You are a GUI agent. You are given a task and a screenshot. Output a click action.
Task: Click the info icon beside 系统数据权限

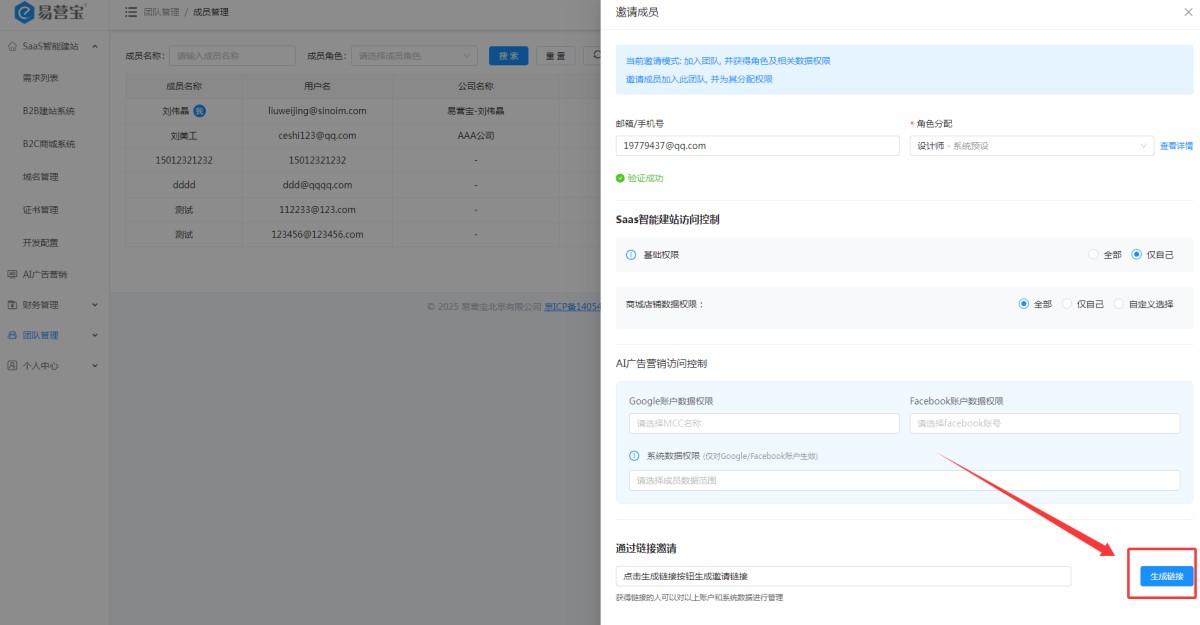[634, 456]
